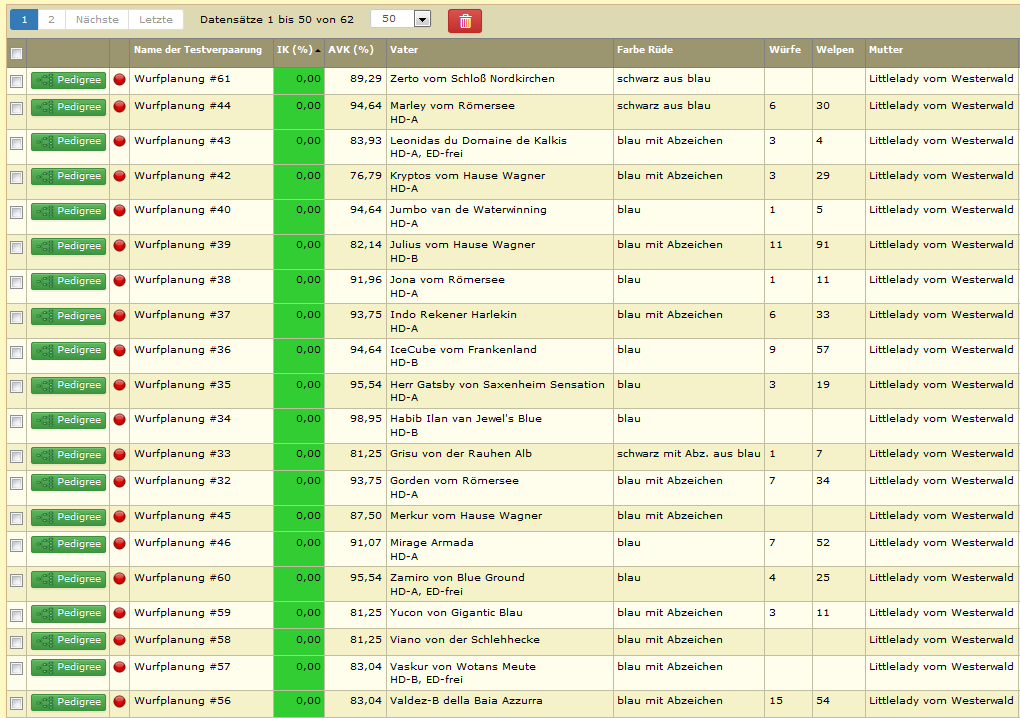Click red status dot for Wurfplanung #42
This screenshot has width=1020, height=718.
[x=120, y=176]
